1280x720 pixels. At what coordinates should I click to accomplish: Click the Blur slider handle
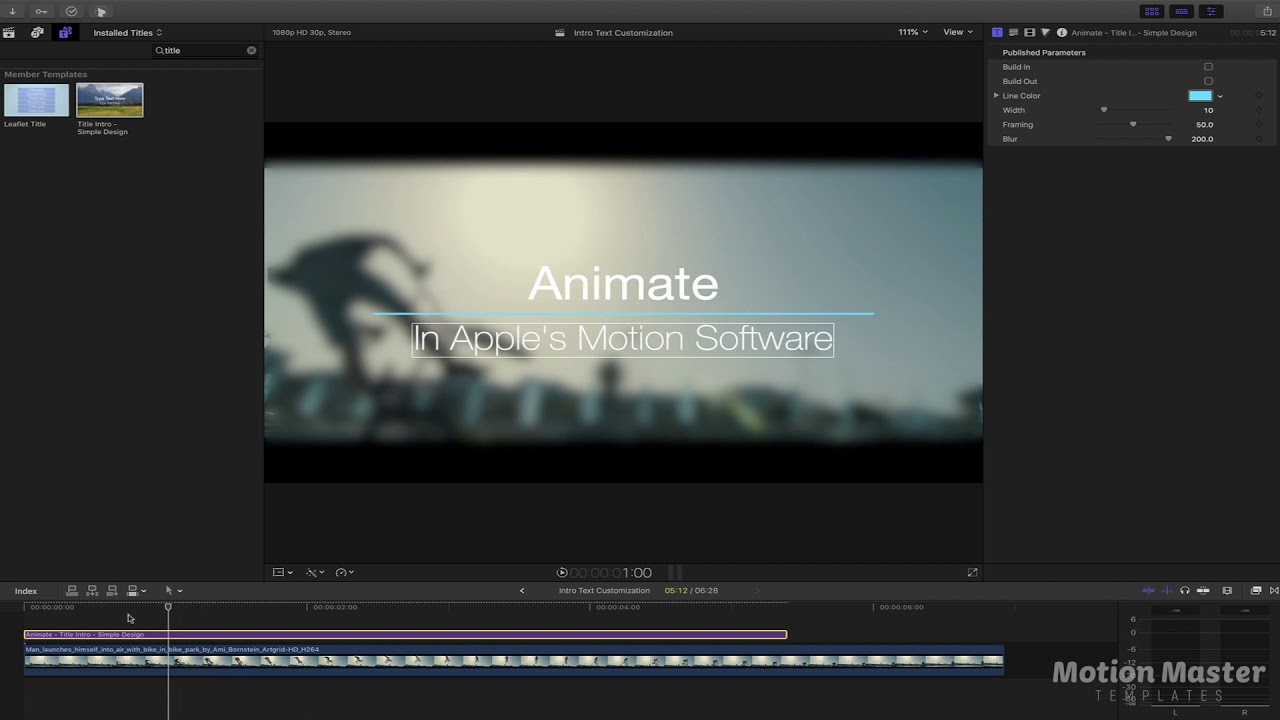1168,139
